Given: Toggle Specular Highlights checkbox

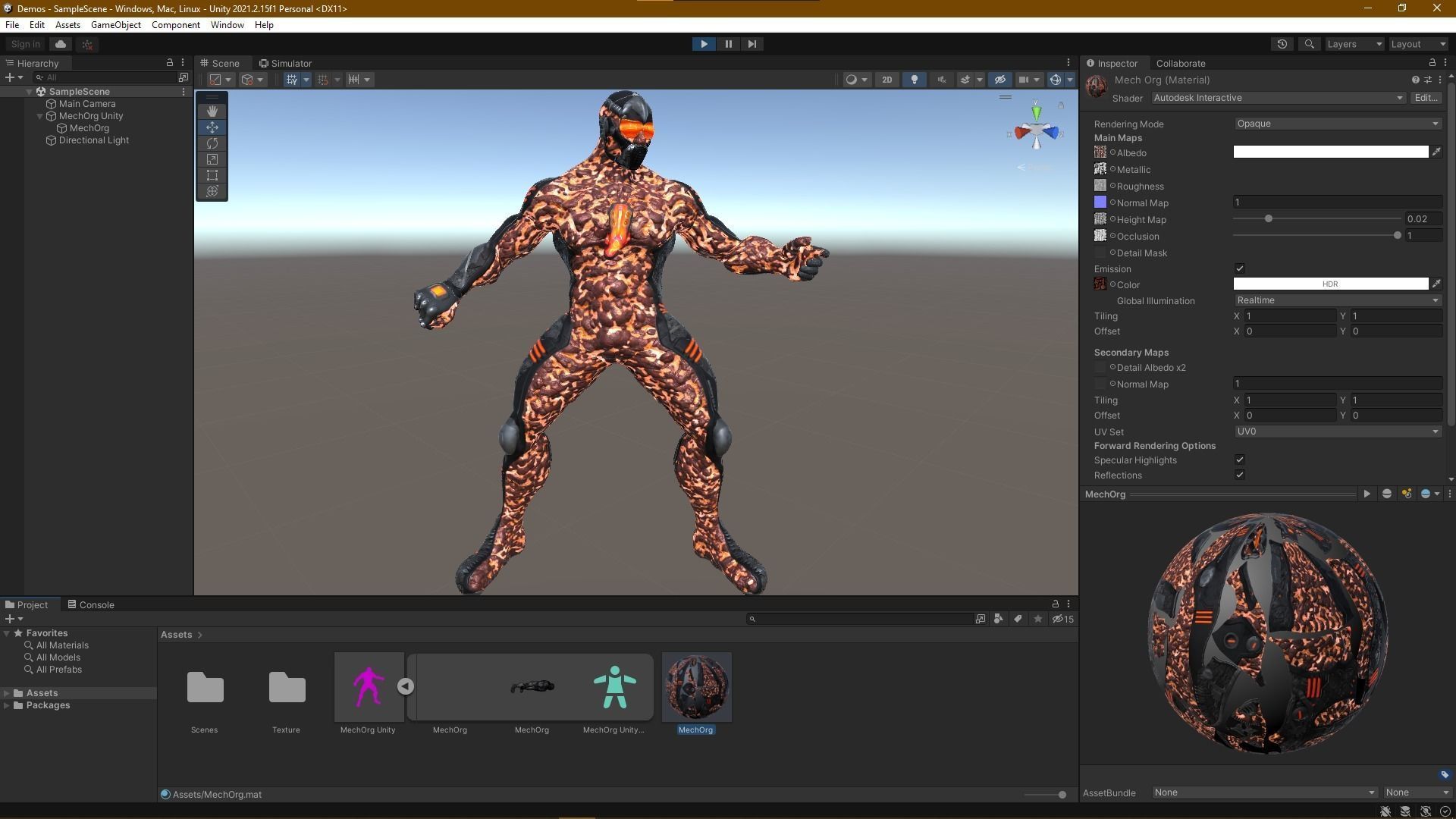Looking at the screenshot, I should [1240, 460].
